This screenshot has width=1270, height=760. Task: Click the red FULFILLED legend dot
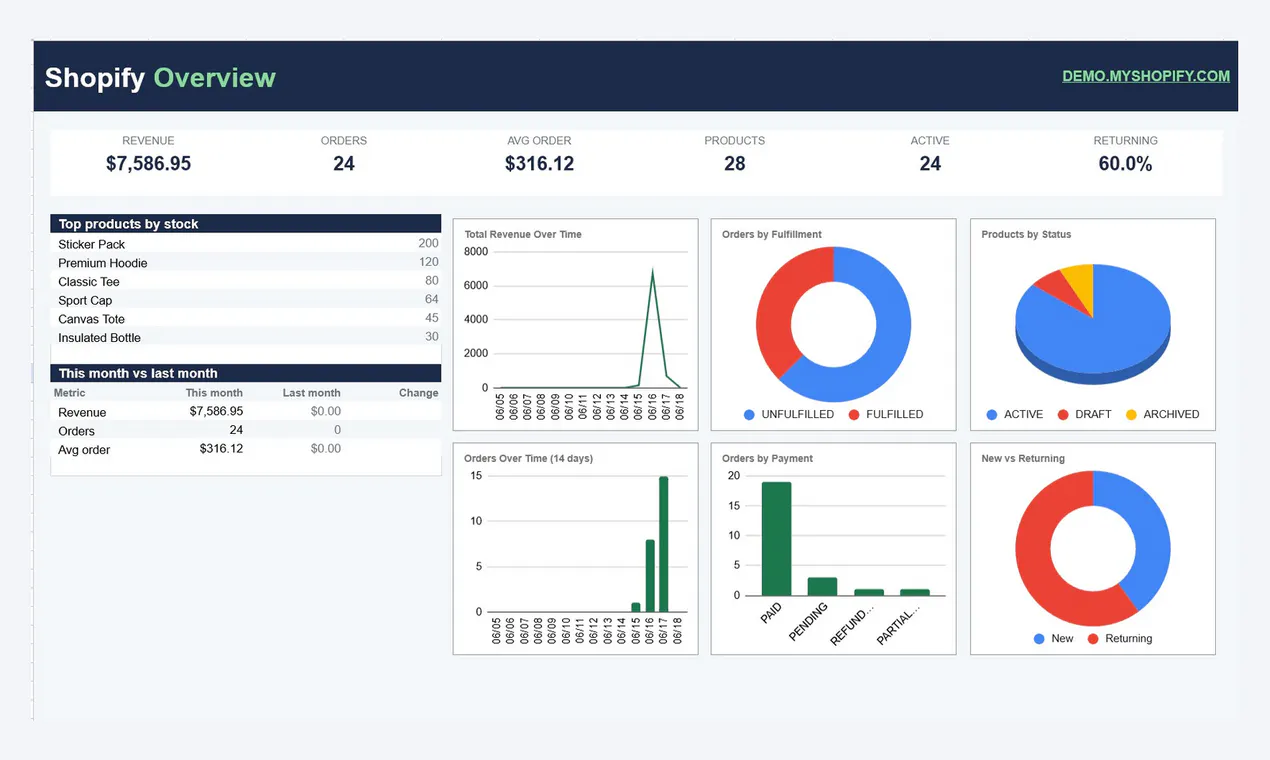click(x=854, y=414)
